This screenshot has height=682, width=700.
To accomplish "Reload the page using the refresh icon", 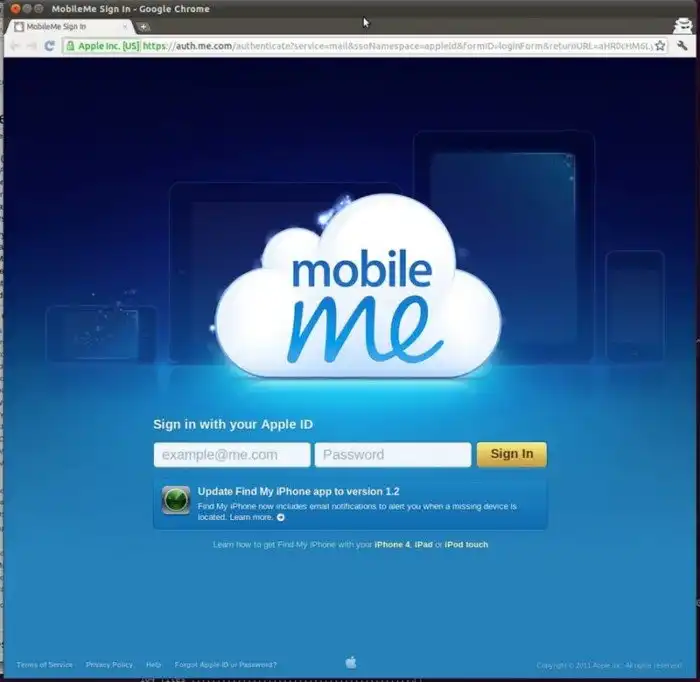I will (49, 46).
